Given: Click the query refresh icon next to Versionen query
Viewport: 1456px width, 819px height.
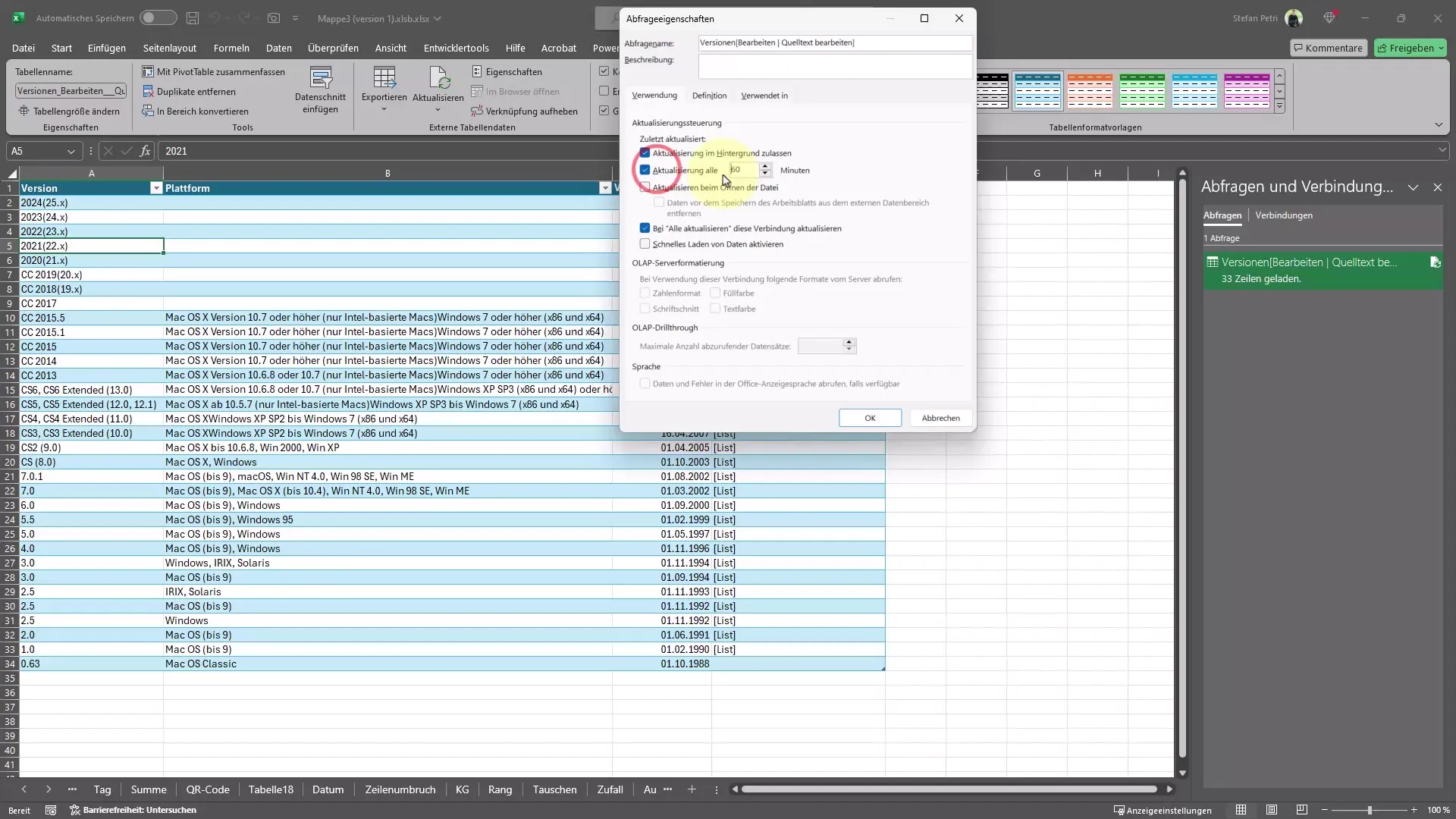Looking at the screenshot, I should point(1435,262).
